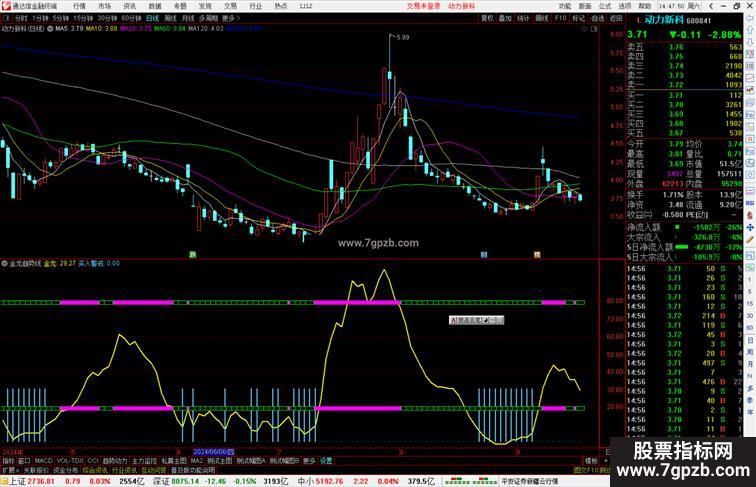
Task: Click the highlighted 2024/06/06 date label
Action: pyautogui.click(x=213, y=452)
